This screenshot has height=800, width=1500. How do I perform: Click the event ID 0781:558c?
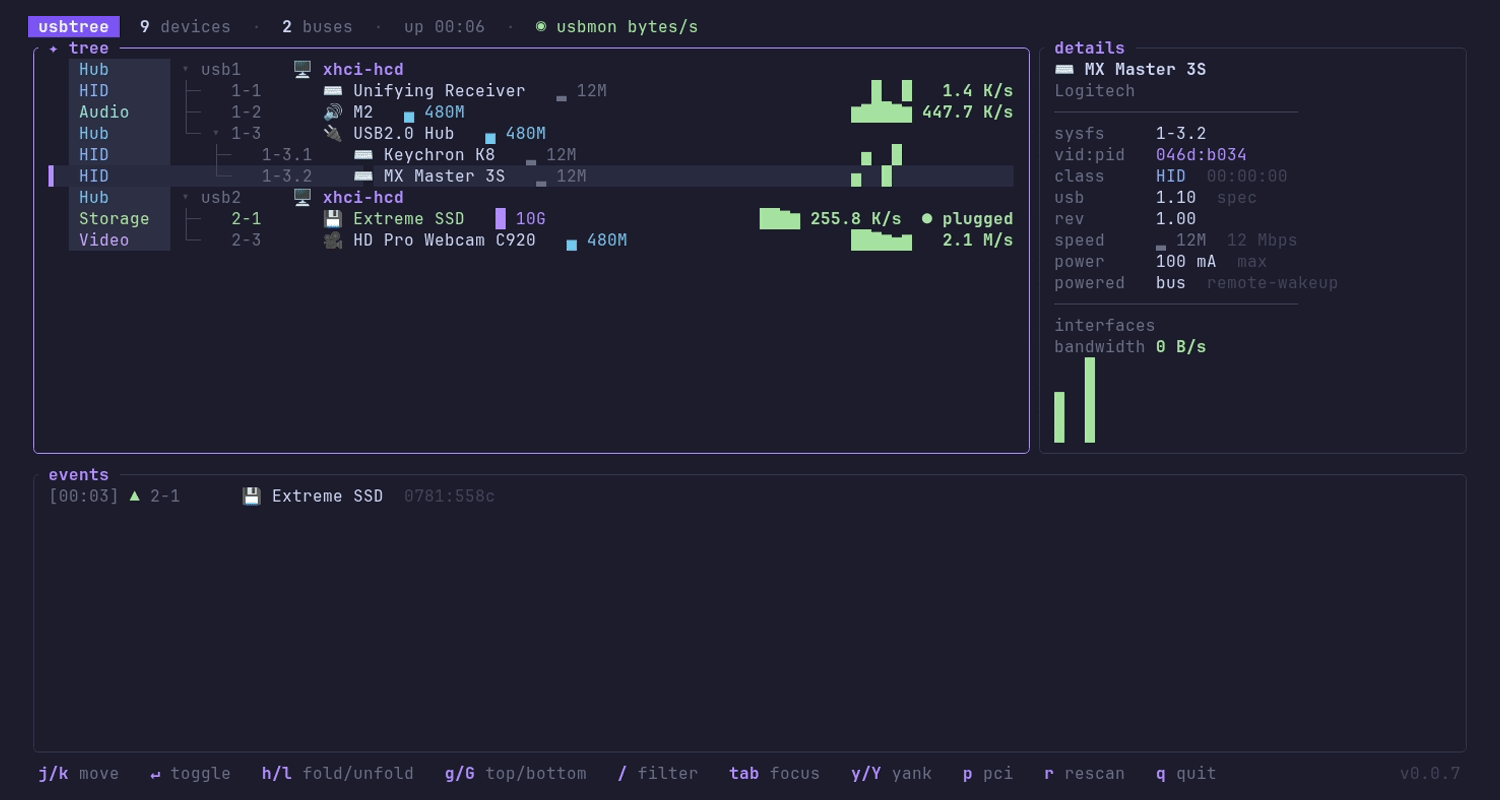coord(449,496)
